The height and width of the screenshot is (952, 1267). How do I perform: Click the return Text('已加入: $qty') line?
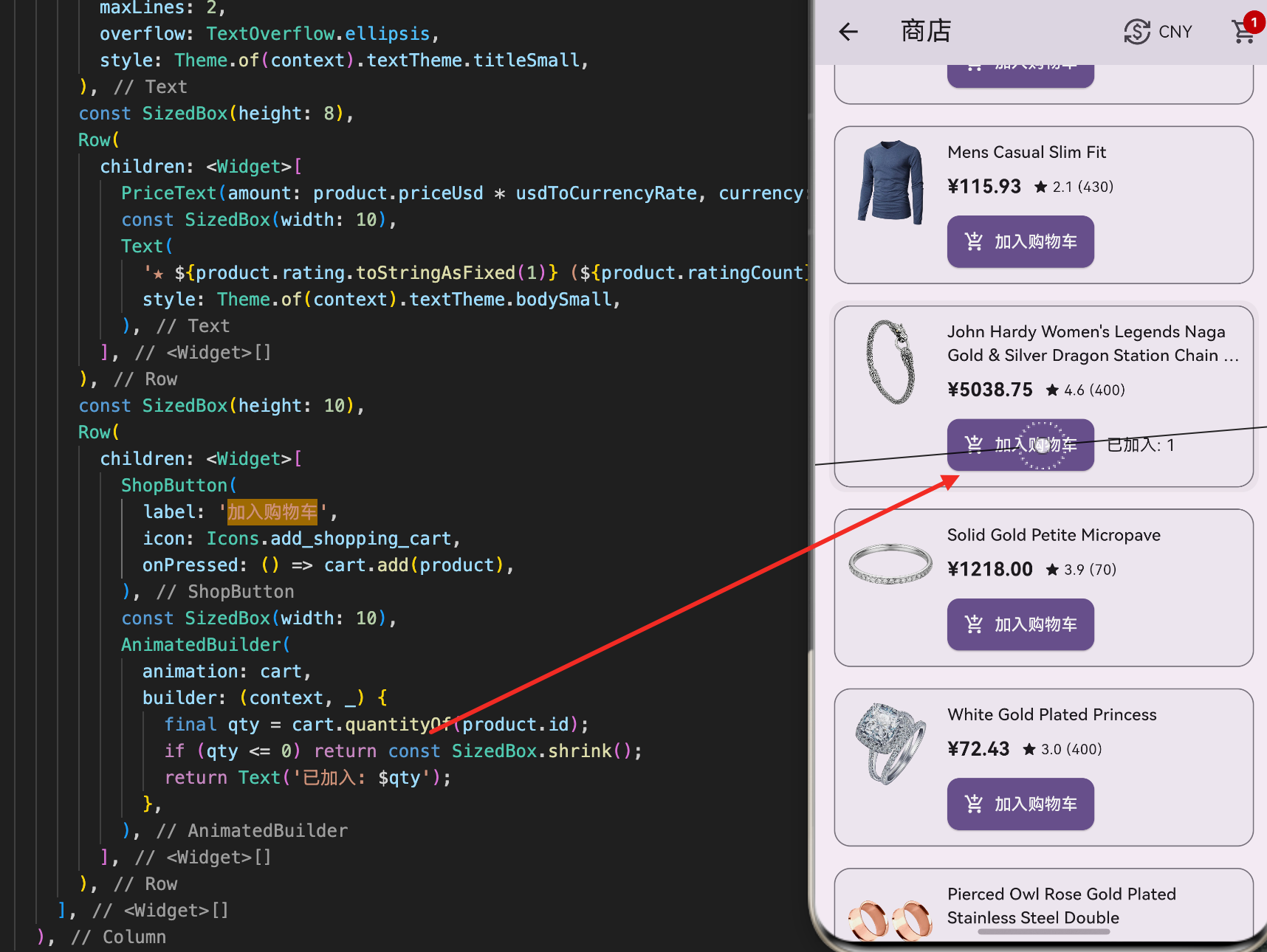tap(308, 778)
